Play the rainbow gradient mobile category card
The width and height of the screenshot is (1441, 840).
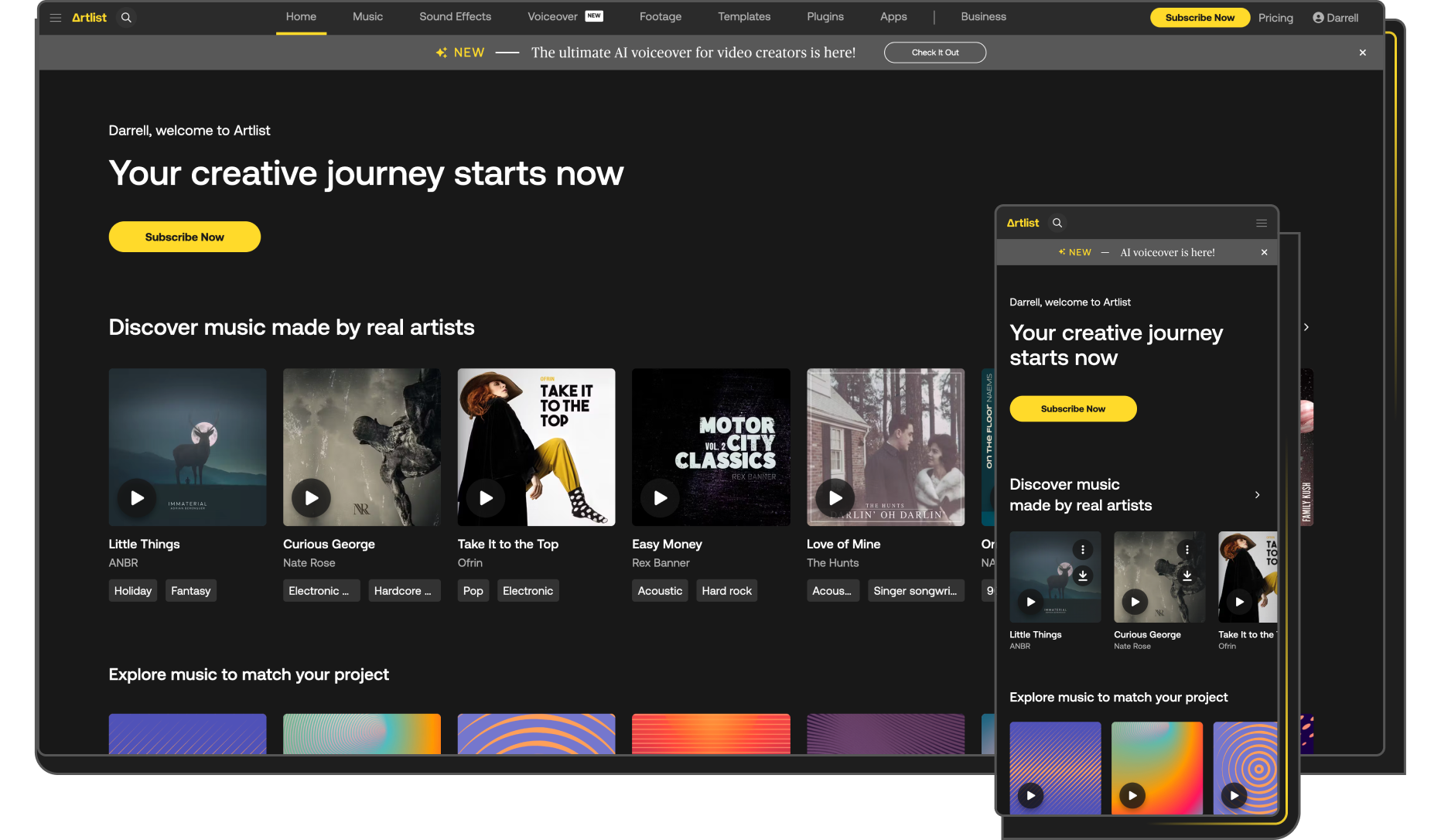coord(1132,795)
